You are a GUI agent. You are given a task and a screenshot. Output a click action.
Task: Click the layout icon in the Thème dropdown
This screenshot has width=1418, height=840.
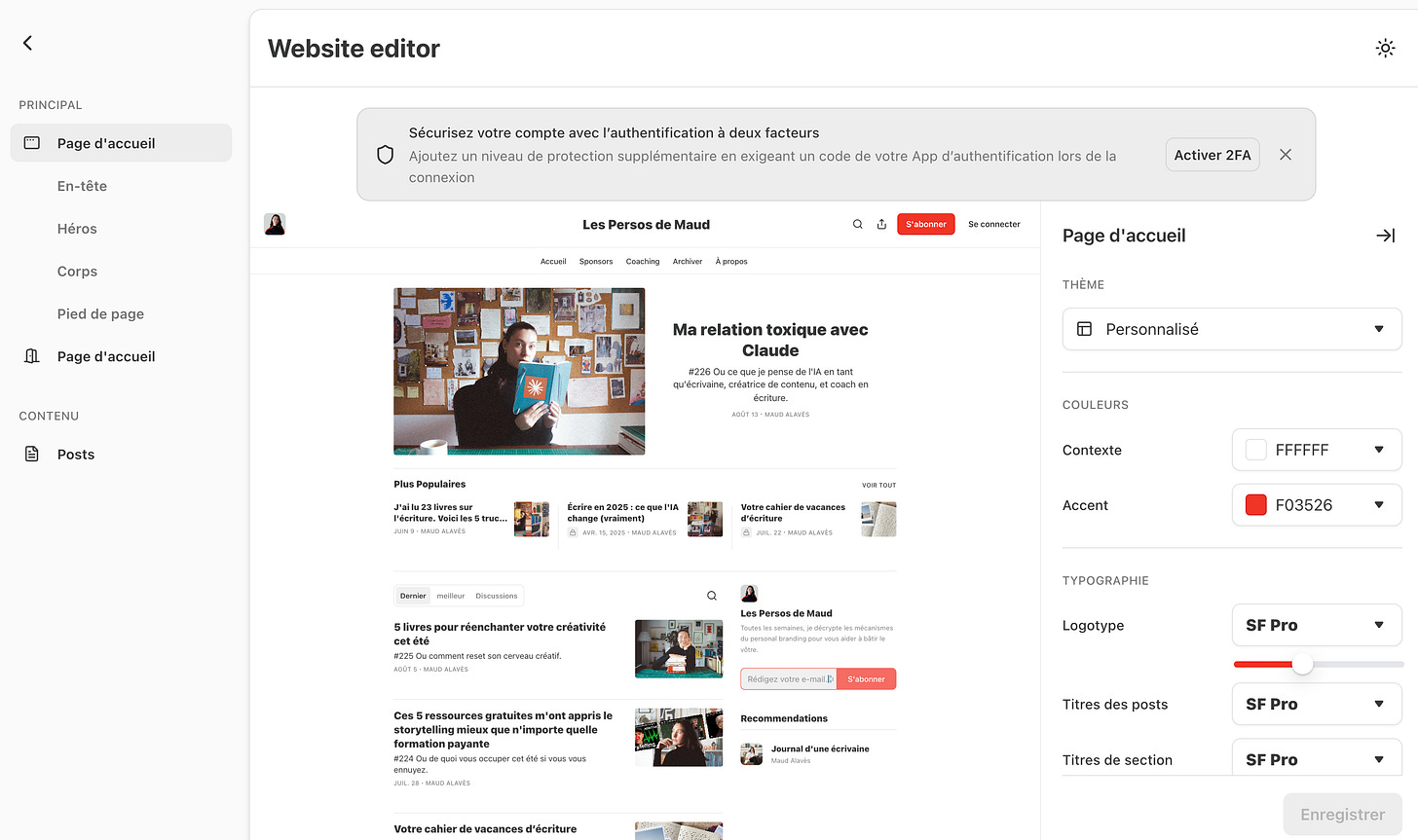pos(1084,329)
